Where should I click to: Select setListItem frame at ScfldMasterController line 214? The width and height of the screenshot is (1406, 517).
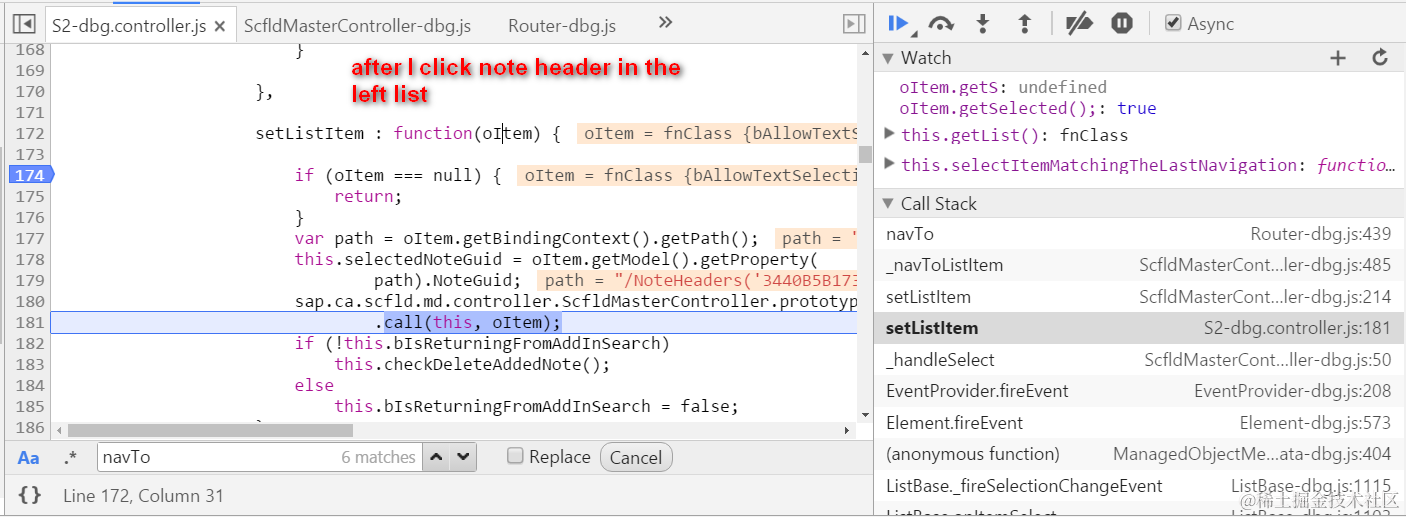click(1140, 297)
